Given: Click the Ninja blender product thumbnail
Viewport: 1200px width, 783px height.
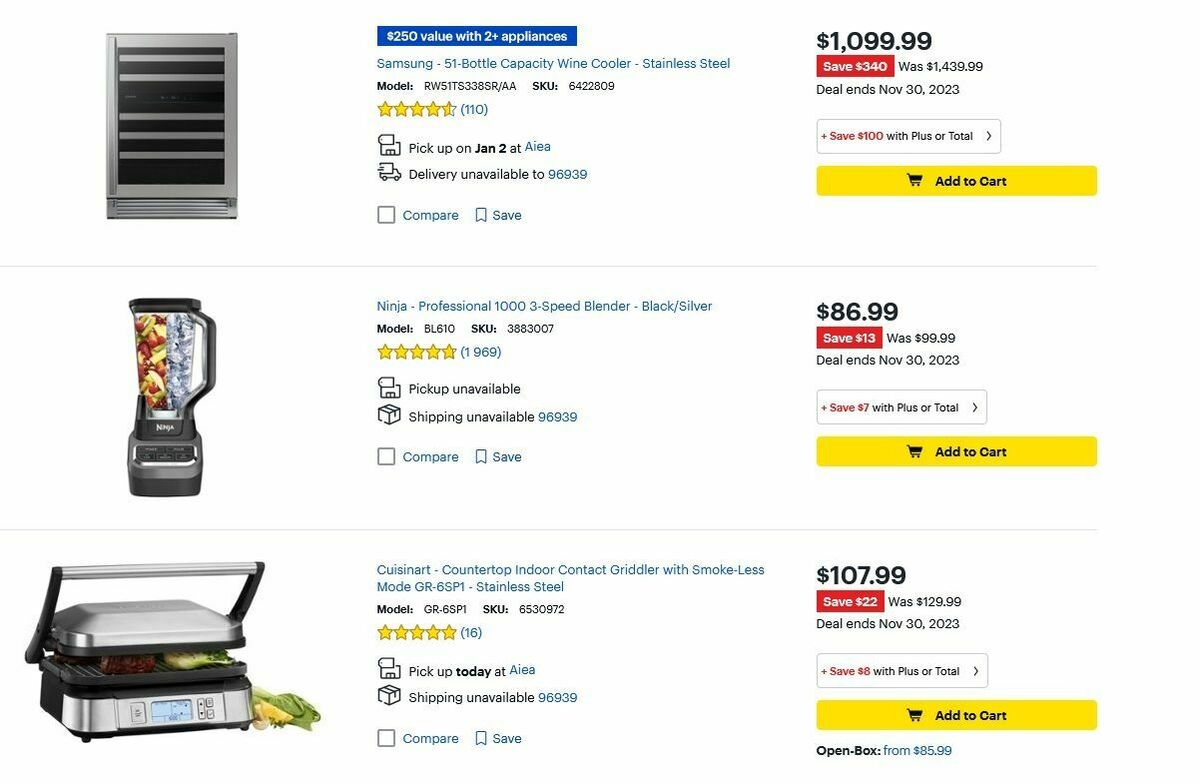Looking at the screenshot, I should pyautogui.click(x=165, y=395).
